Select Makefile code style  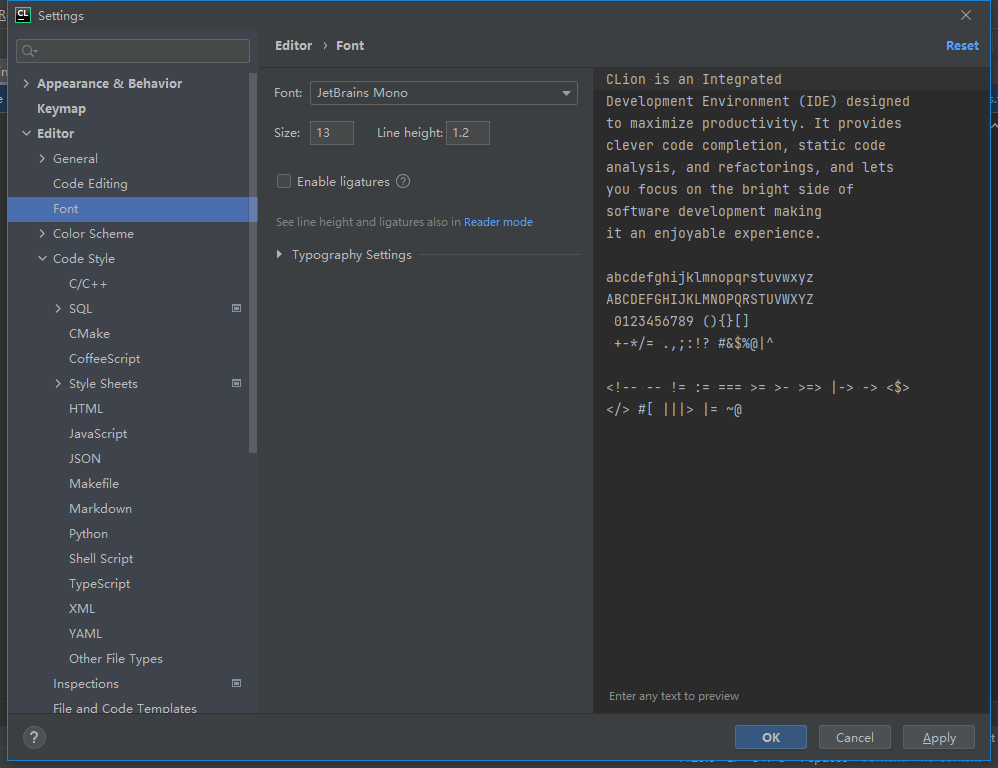(94, 484)
